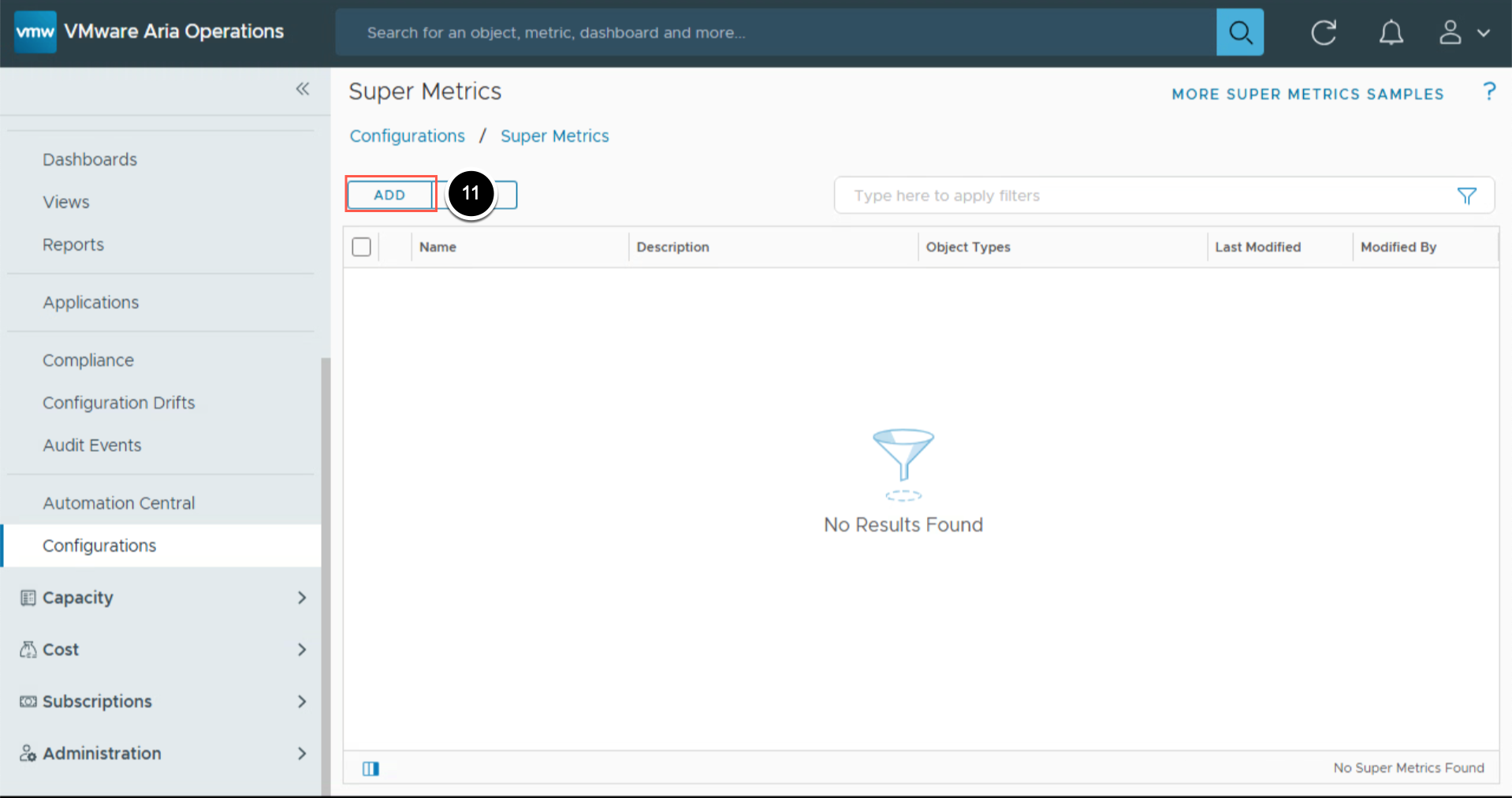Open Reports in the sidebar
Image resolution: width=1512 pixels, height=798 pixels.
click(x=73, y=244)
